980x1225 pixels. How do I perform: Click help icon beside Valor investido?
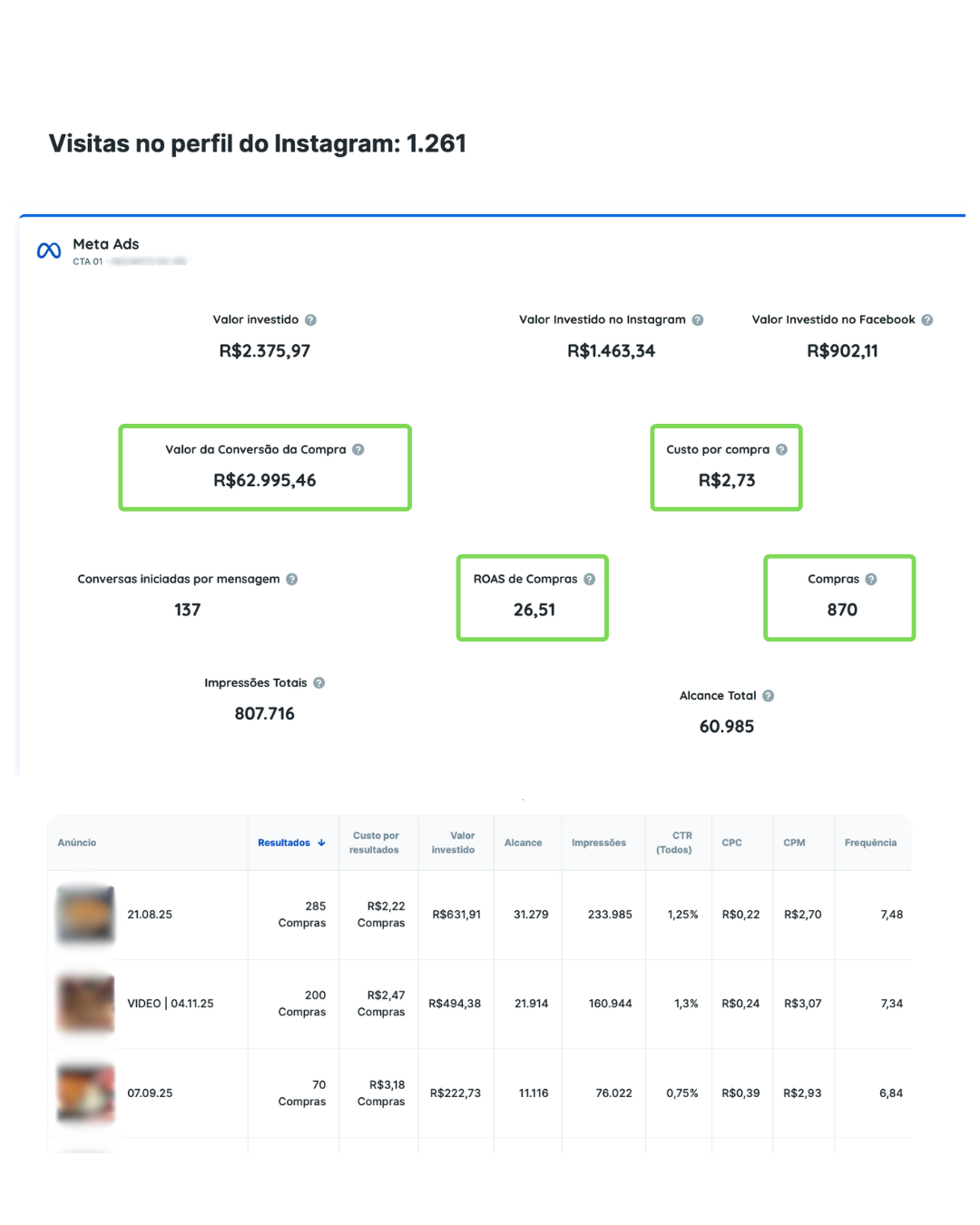point(310,320)
